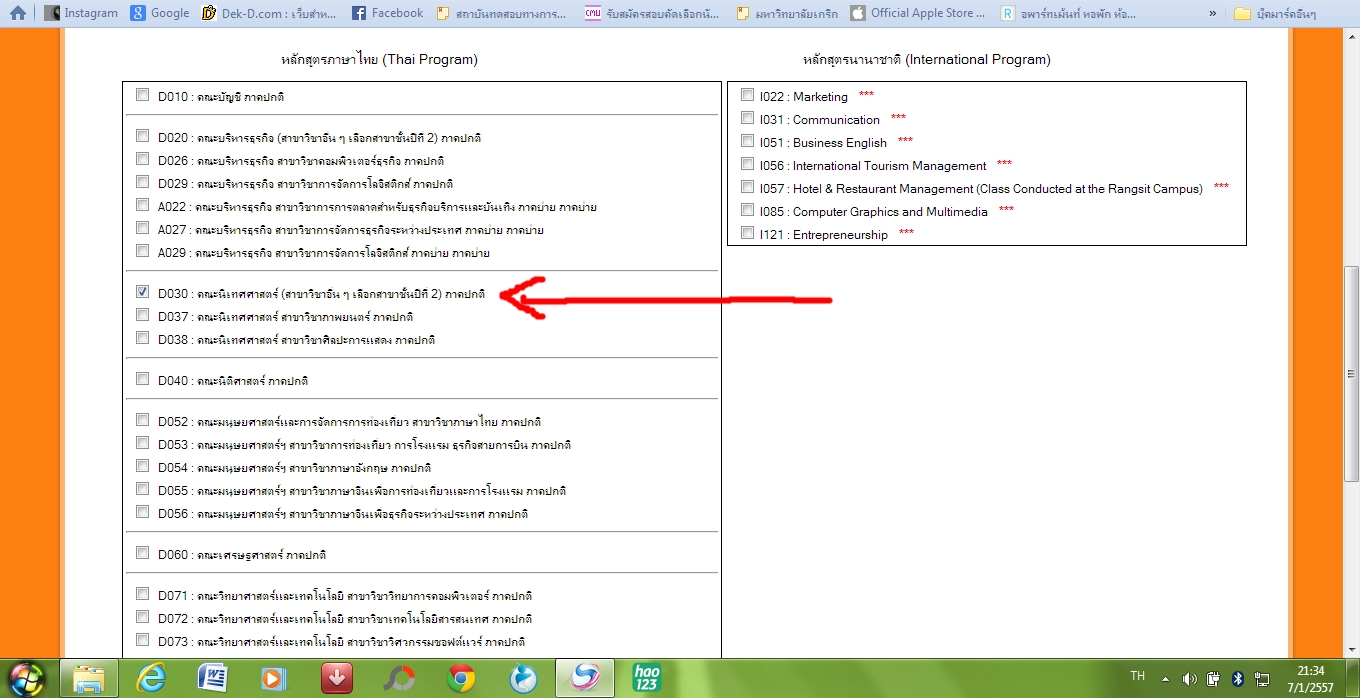Viewport: 1360px width, 698px height.
Task: Open the media player taskbar icon
Action: (x=272, y=678)
